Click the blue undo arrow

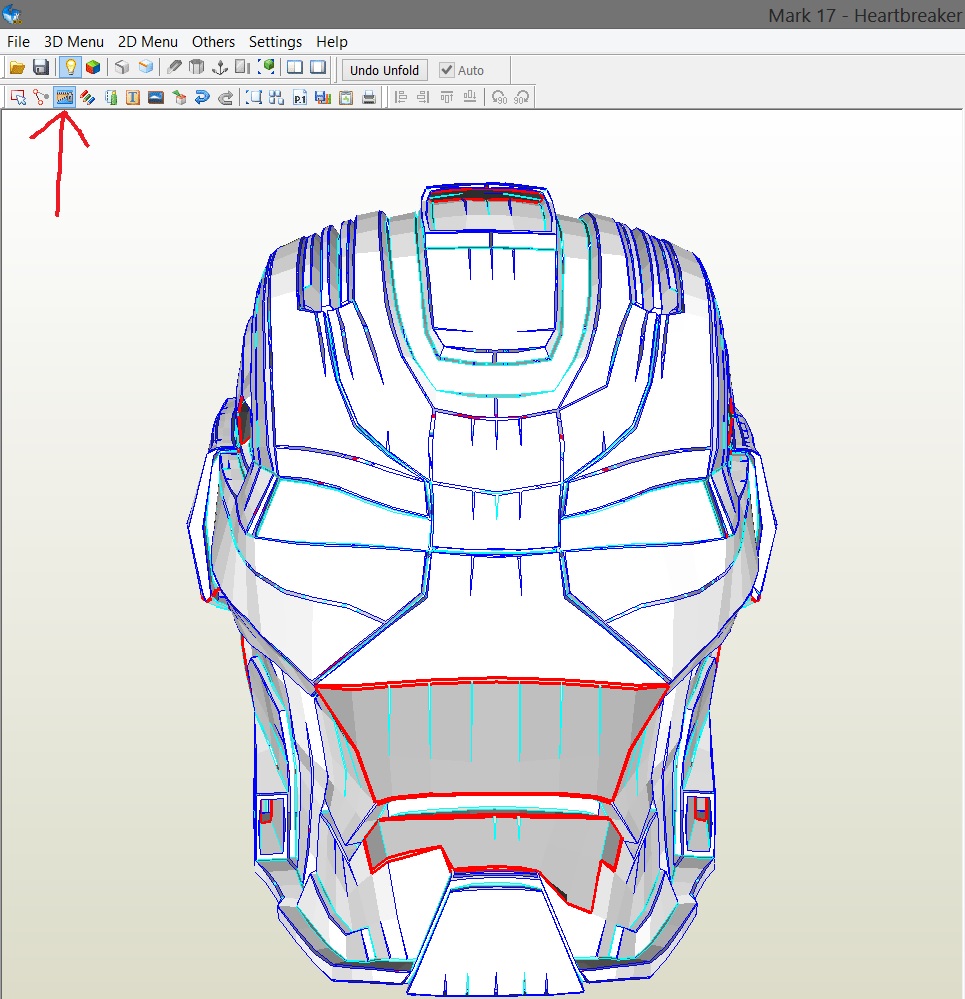click(x=202, y=97)
